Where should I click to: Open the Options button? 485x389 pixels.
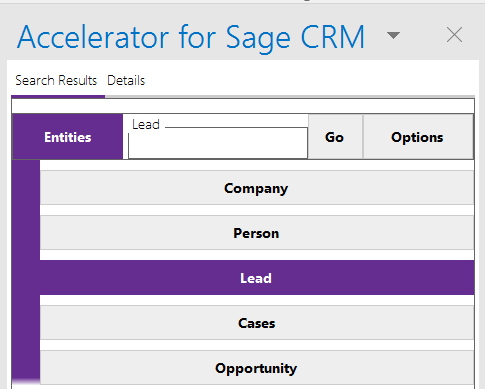pos(418,137)
